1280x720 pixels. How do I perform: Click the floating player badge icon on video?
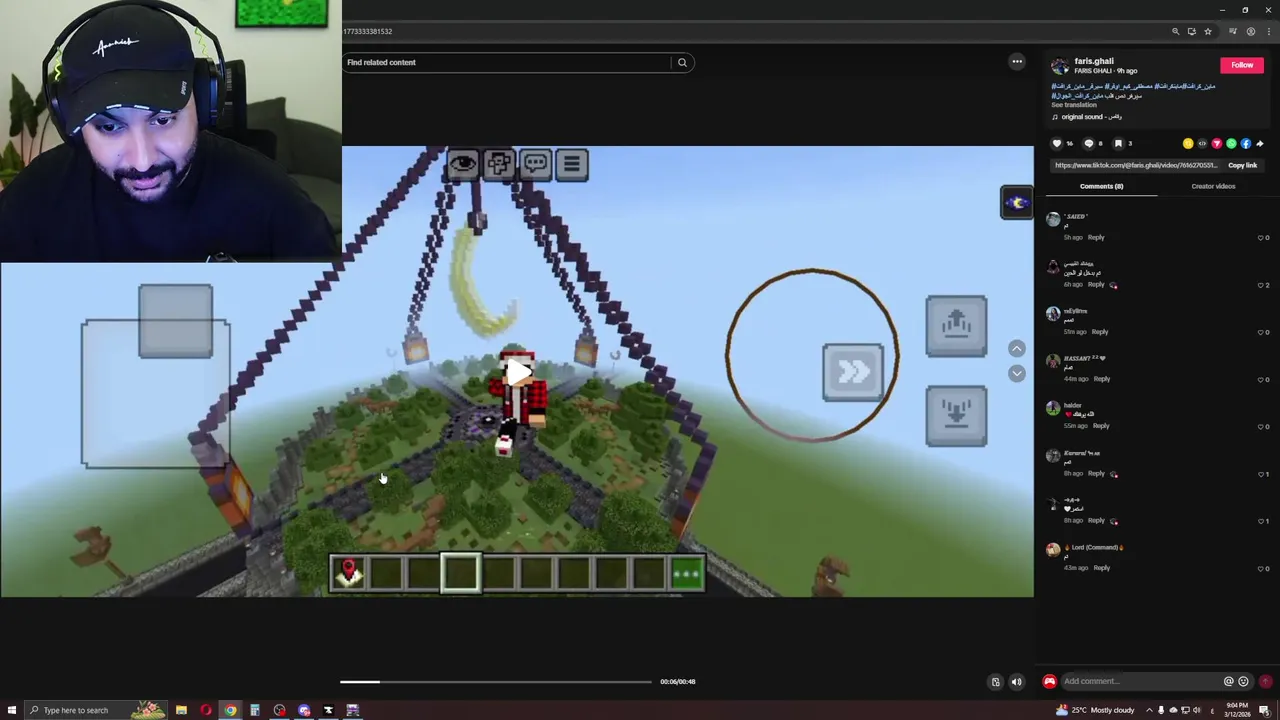(1016, 202)
